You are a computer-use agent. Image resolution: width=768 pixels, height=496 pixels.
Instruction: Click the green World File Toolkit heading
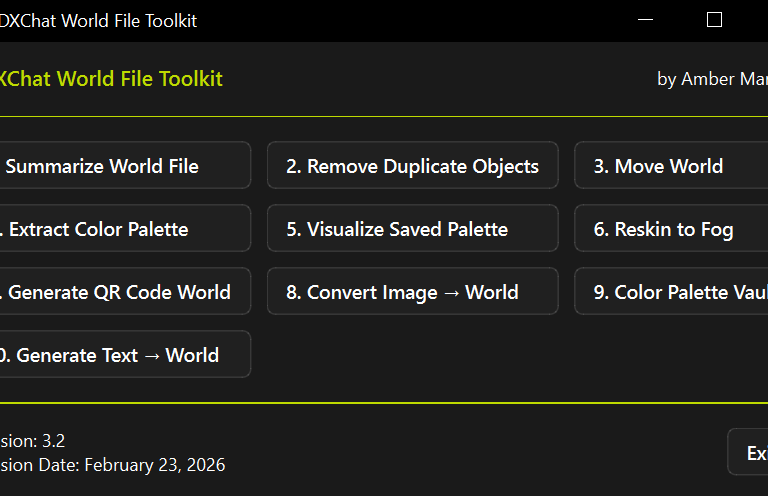tap(112, 79)
